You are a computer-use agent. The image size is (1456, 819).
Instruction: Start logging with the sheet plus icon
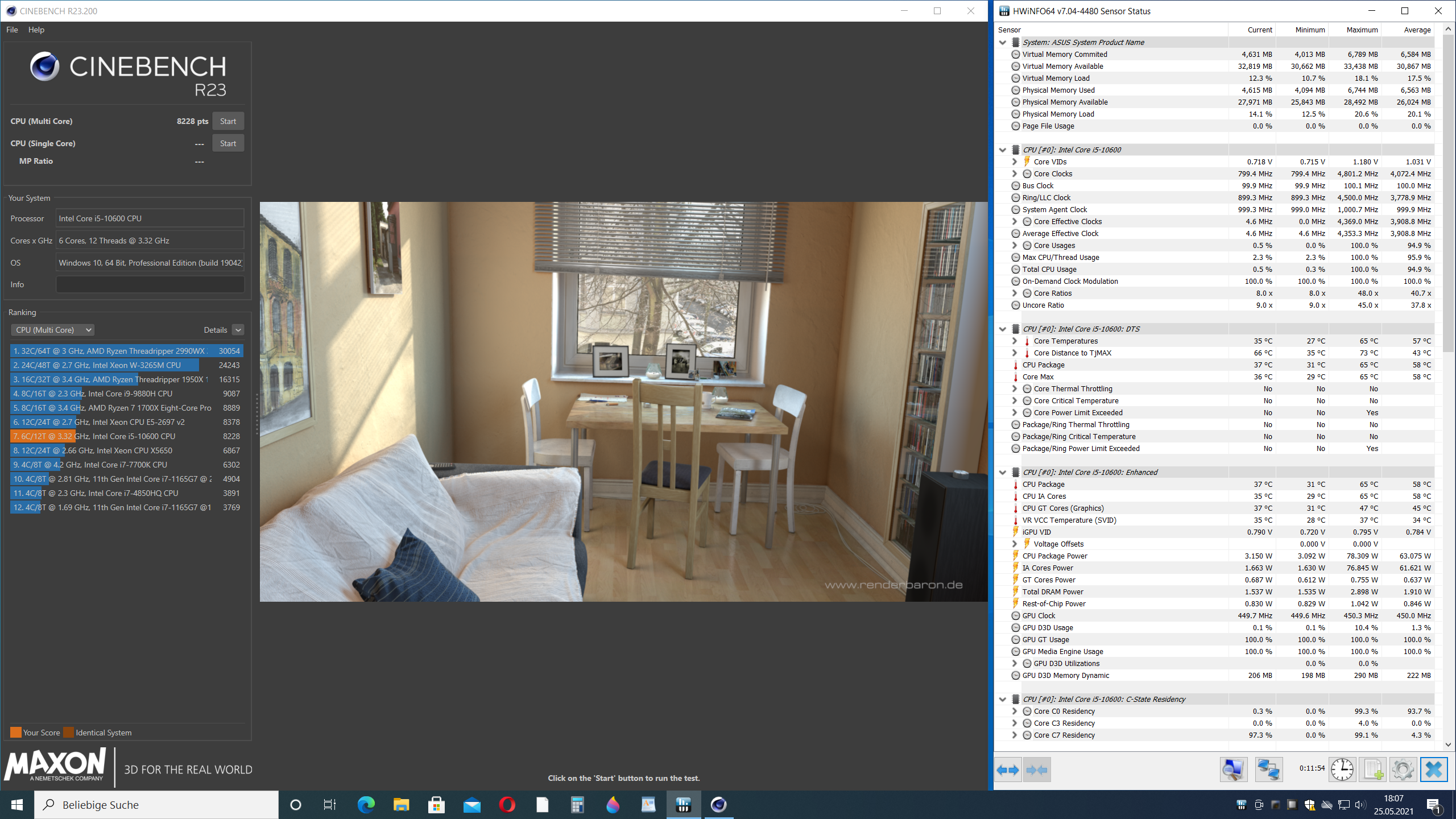[x=1373, y=770]
